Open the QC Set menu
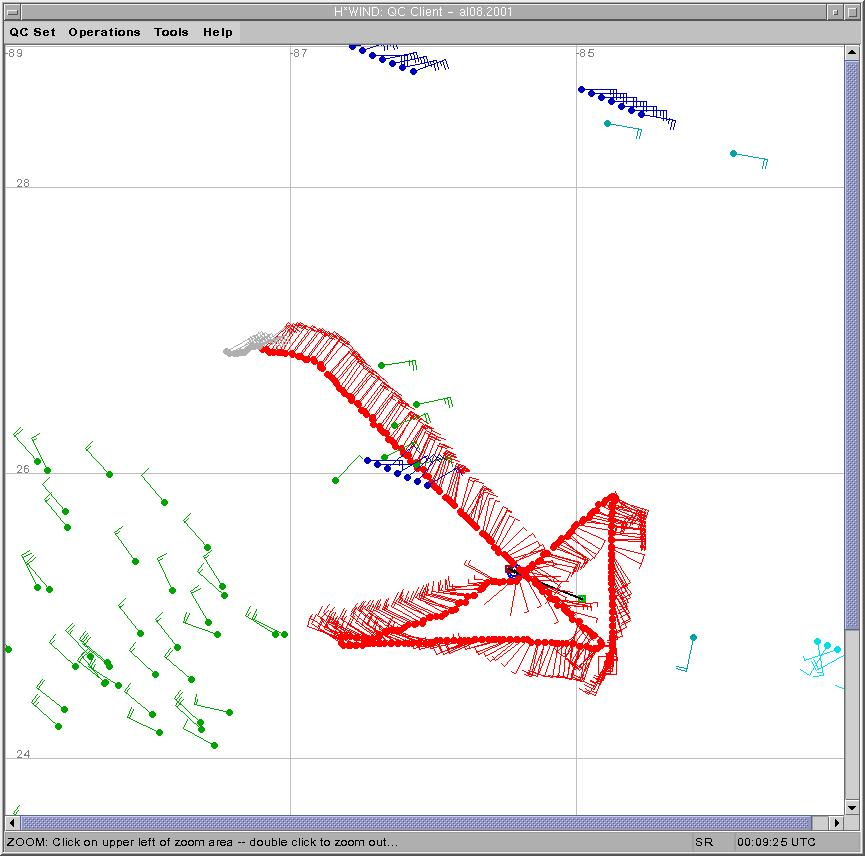This screenshot has height=856, width=865. click(x=33, y=32)
